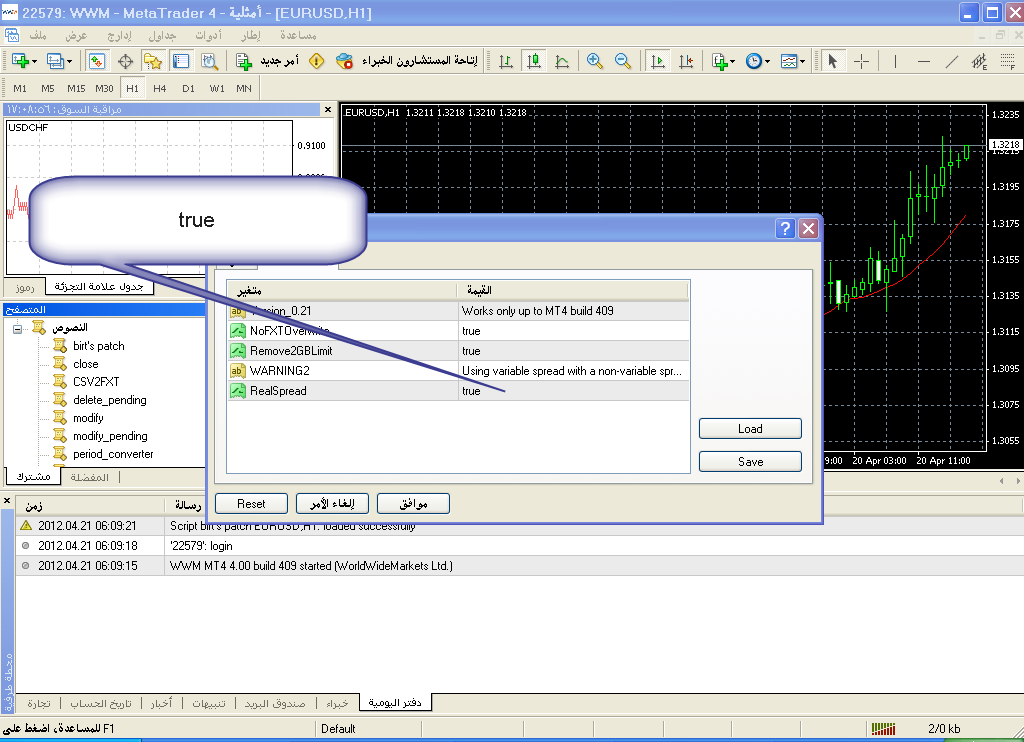
Task: Click the Reset button
Action: coord(251,504)
